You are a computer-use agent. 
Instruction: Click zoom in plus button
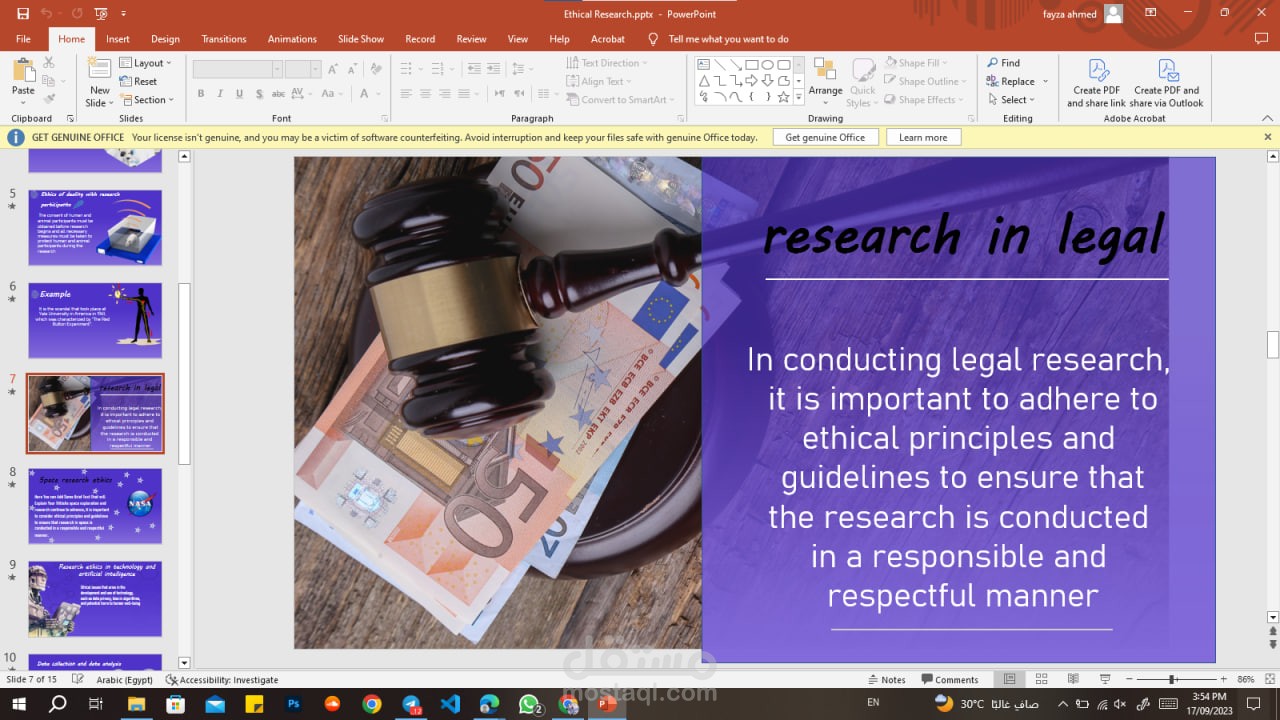(x=1222, y=680)
